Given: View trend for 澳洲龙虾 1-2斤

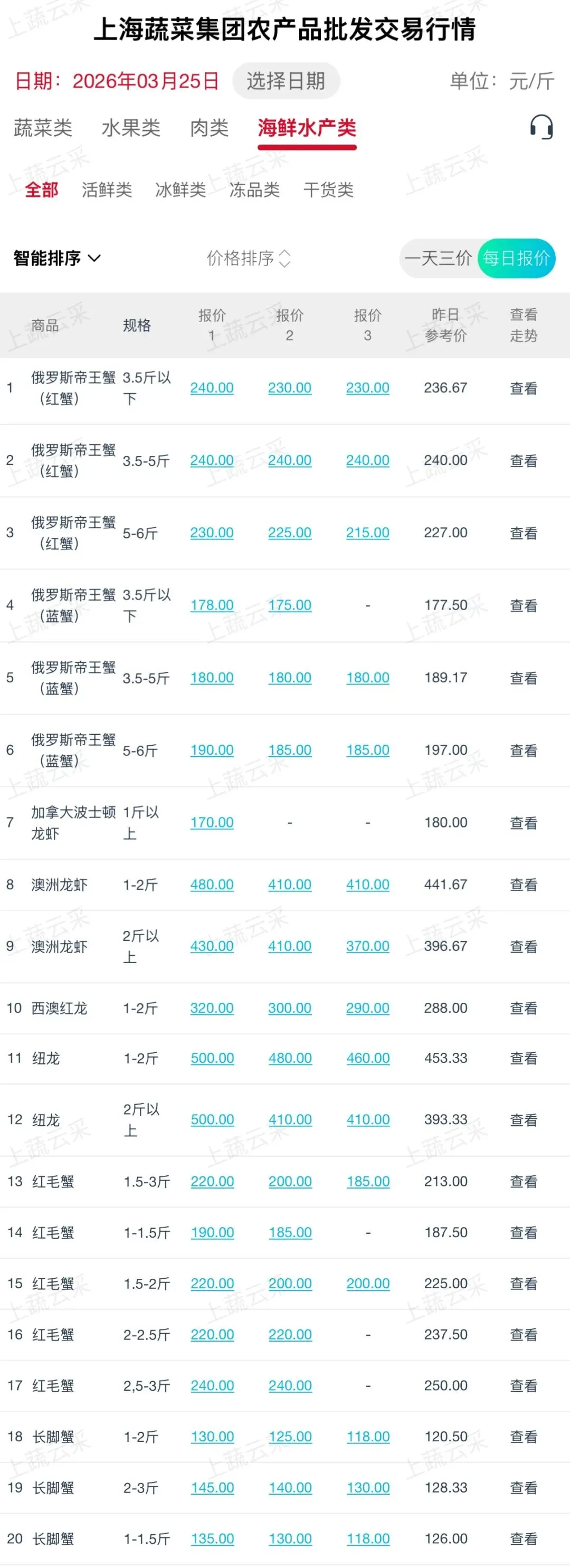Looking at the screenshot, I should pyautogui.click(x=523, y=885).
